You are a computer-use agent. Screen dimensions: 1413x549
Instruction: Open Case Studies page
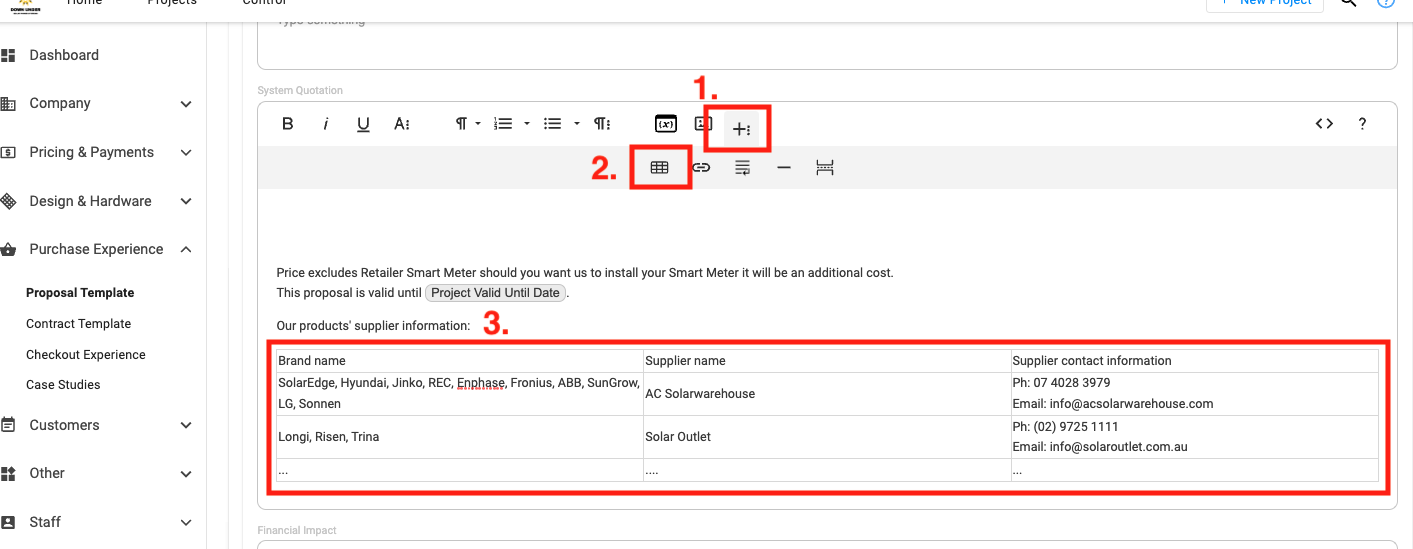pos(63,385)
